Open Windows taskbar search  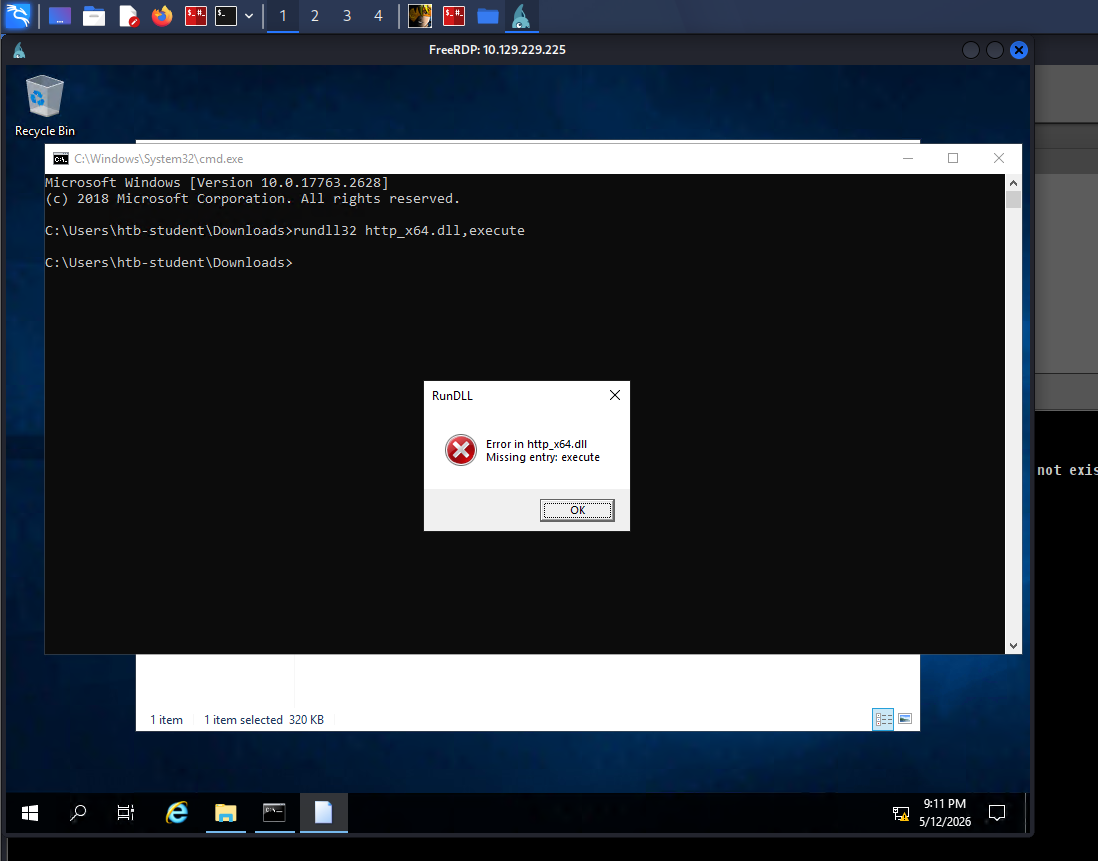(x=78, y=813)
